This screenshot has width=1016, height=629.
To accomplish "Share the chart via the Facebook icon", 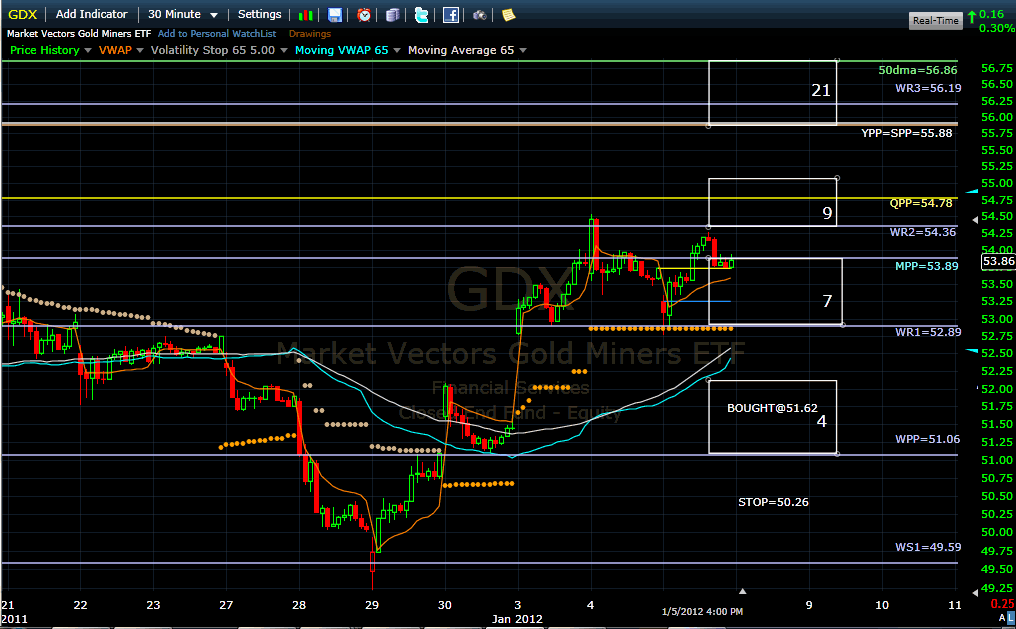I will pos(451,15).
